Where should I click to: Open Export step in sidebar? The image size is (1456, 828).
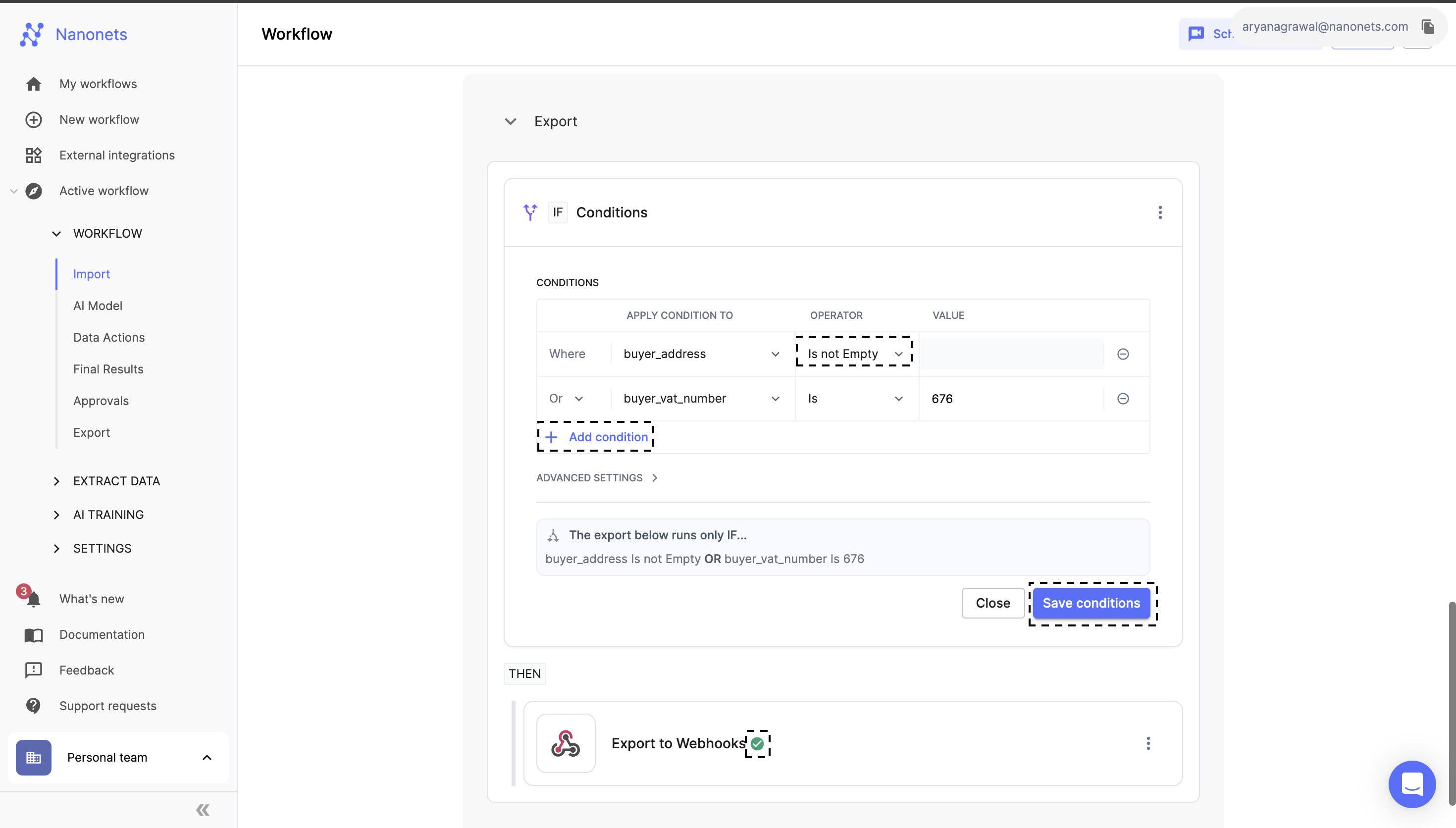pos(92,433)
